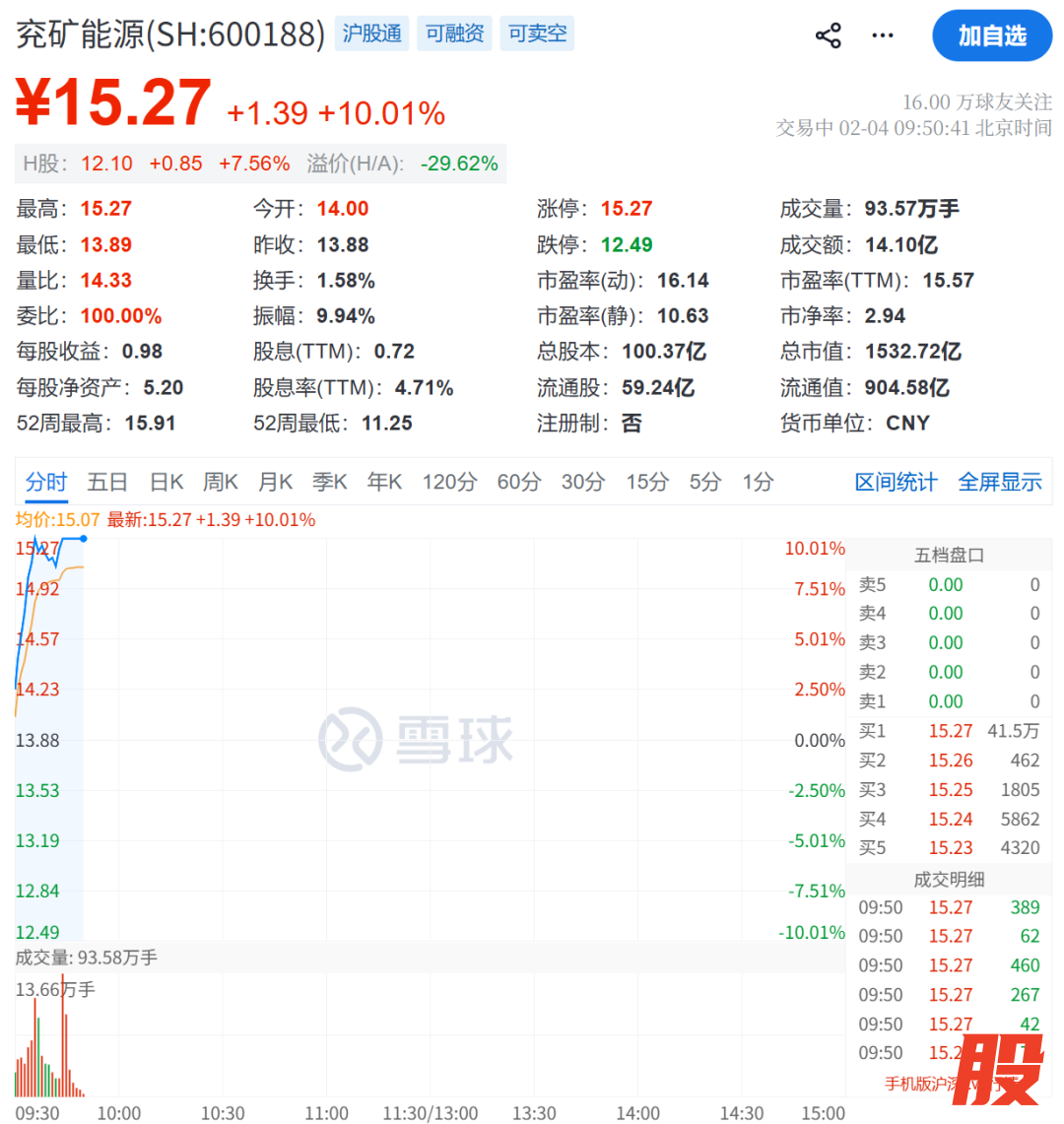Click the blue latest-price dot on chart

[x=84, y=539]
